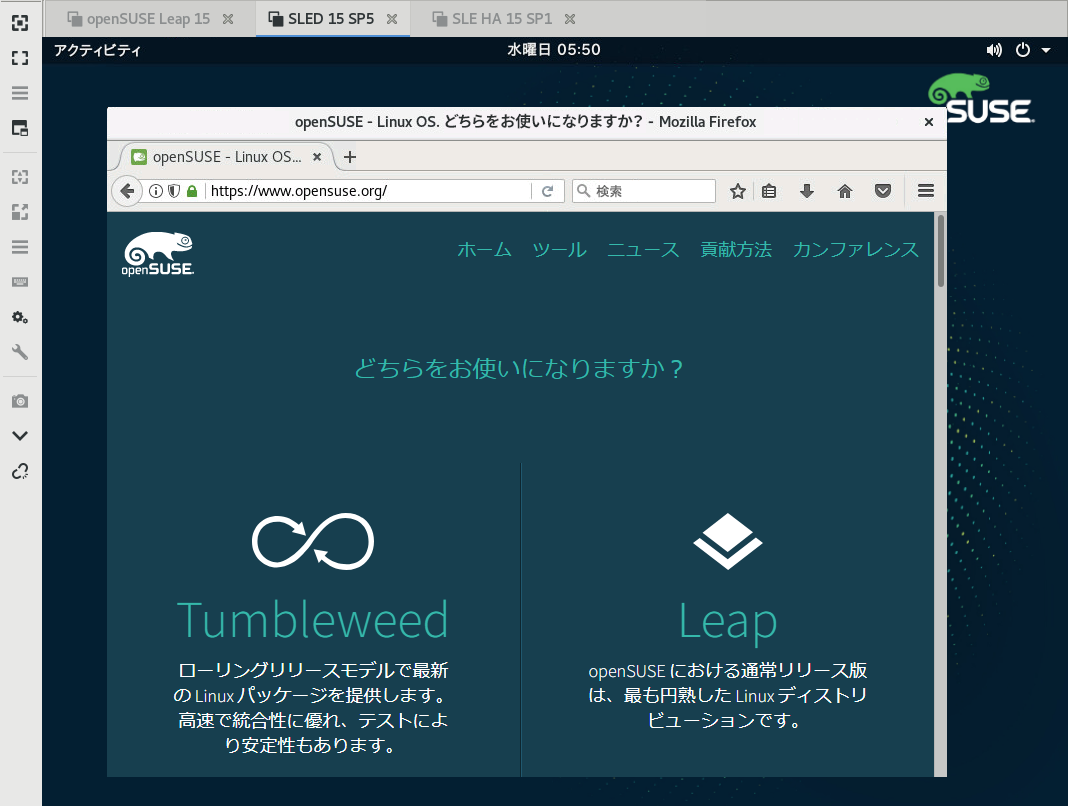Close the openSUSE Leap 15 tab
The image size is (1068, 806).
pyautogui.click(x=228, y=19)
